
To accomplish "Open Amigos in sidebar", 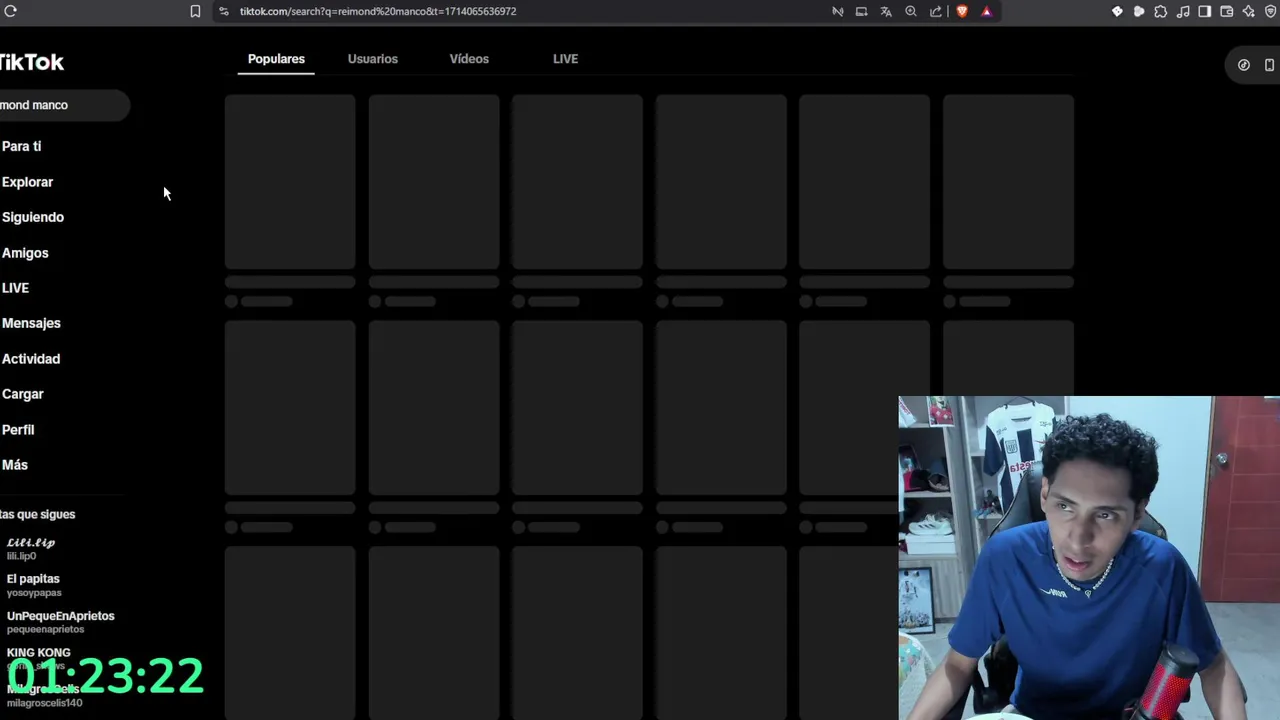I will tap(25, 253).
